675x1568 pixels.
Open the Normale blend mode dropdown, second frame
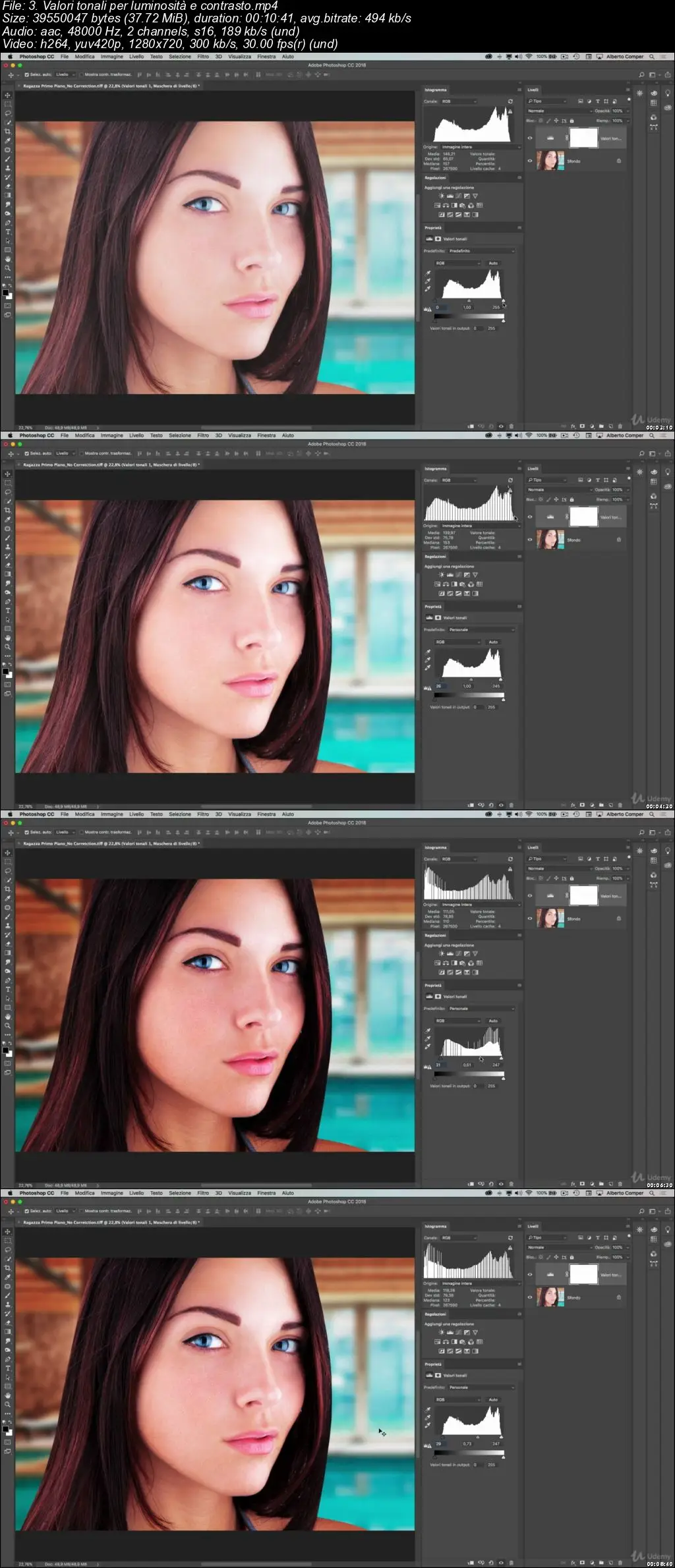559,490
